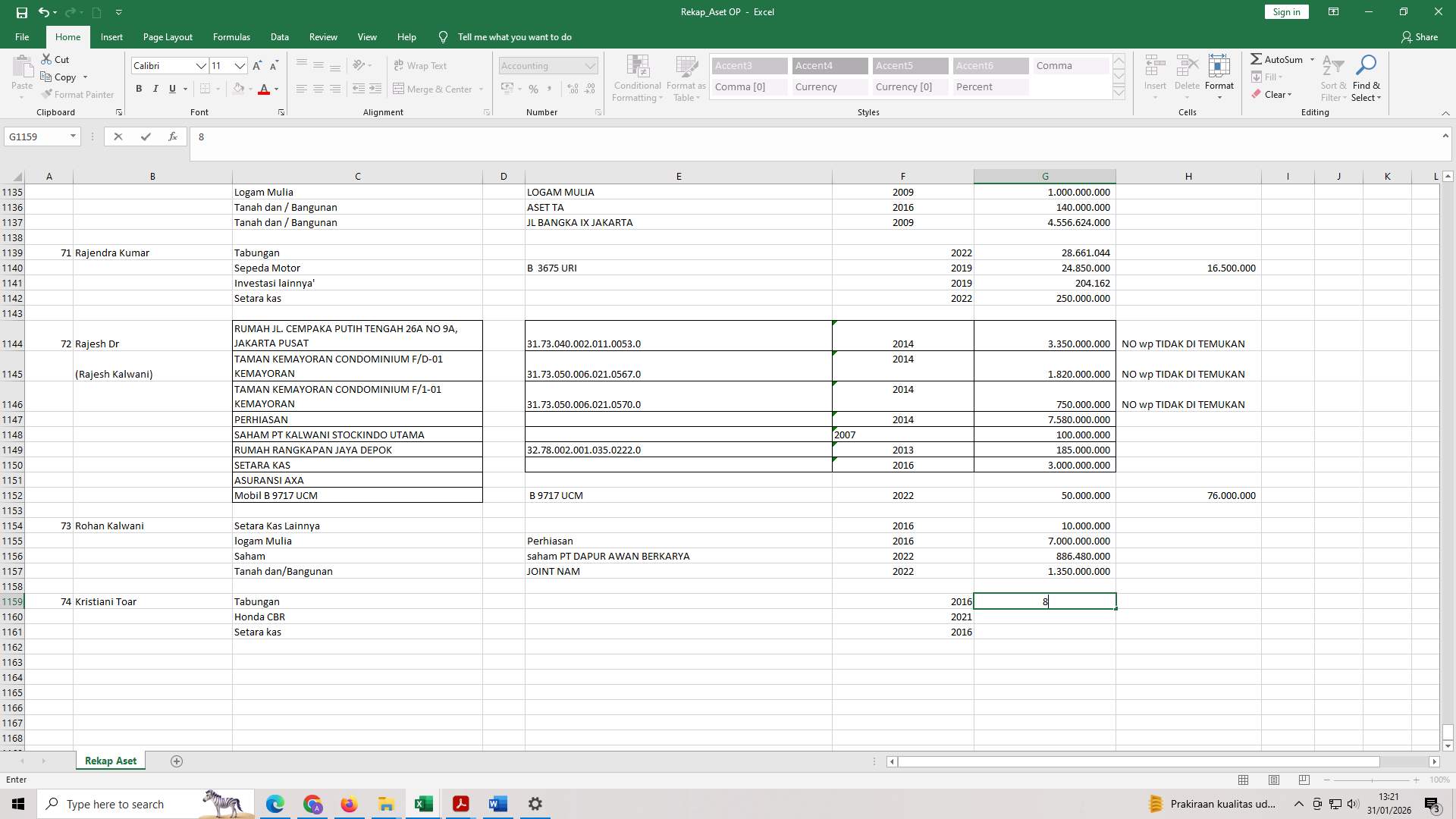Confirm entry with the Enter checkmark
Viewport: 1456px width, 819px height.
coord(146,136)
